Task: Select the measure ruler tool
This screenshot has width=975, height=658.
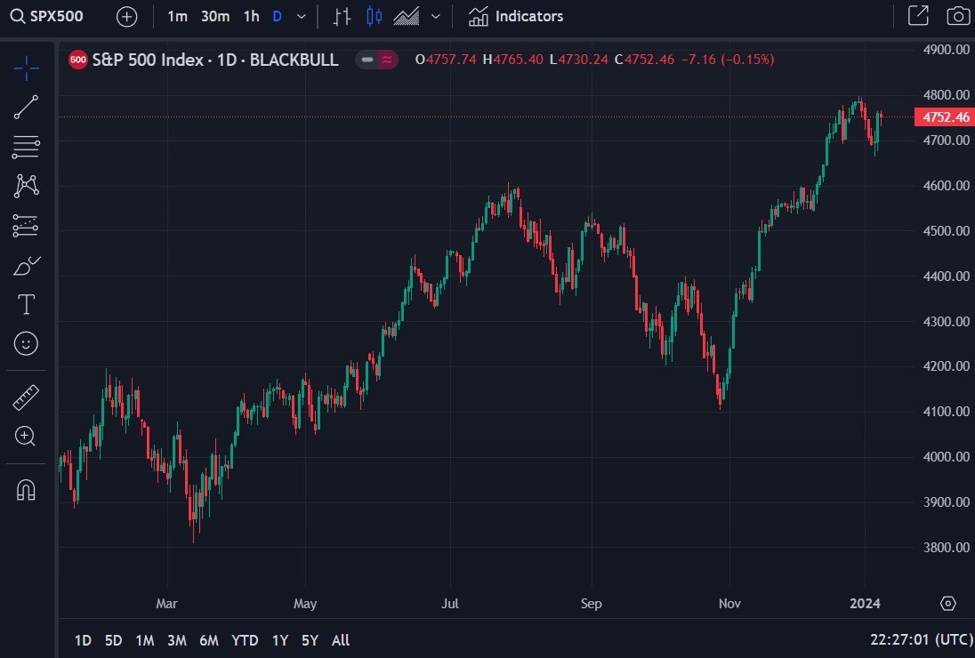Action: [x=26, y=396]
